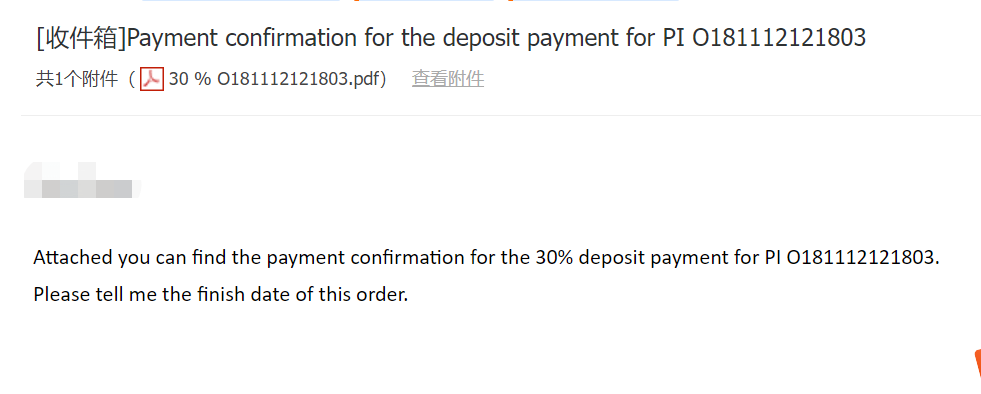The width and height of the screenshot is (981, 394).
Task: Click the 30% text in the message body
Action: point(555,258)
